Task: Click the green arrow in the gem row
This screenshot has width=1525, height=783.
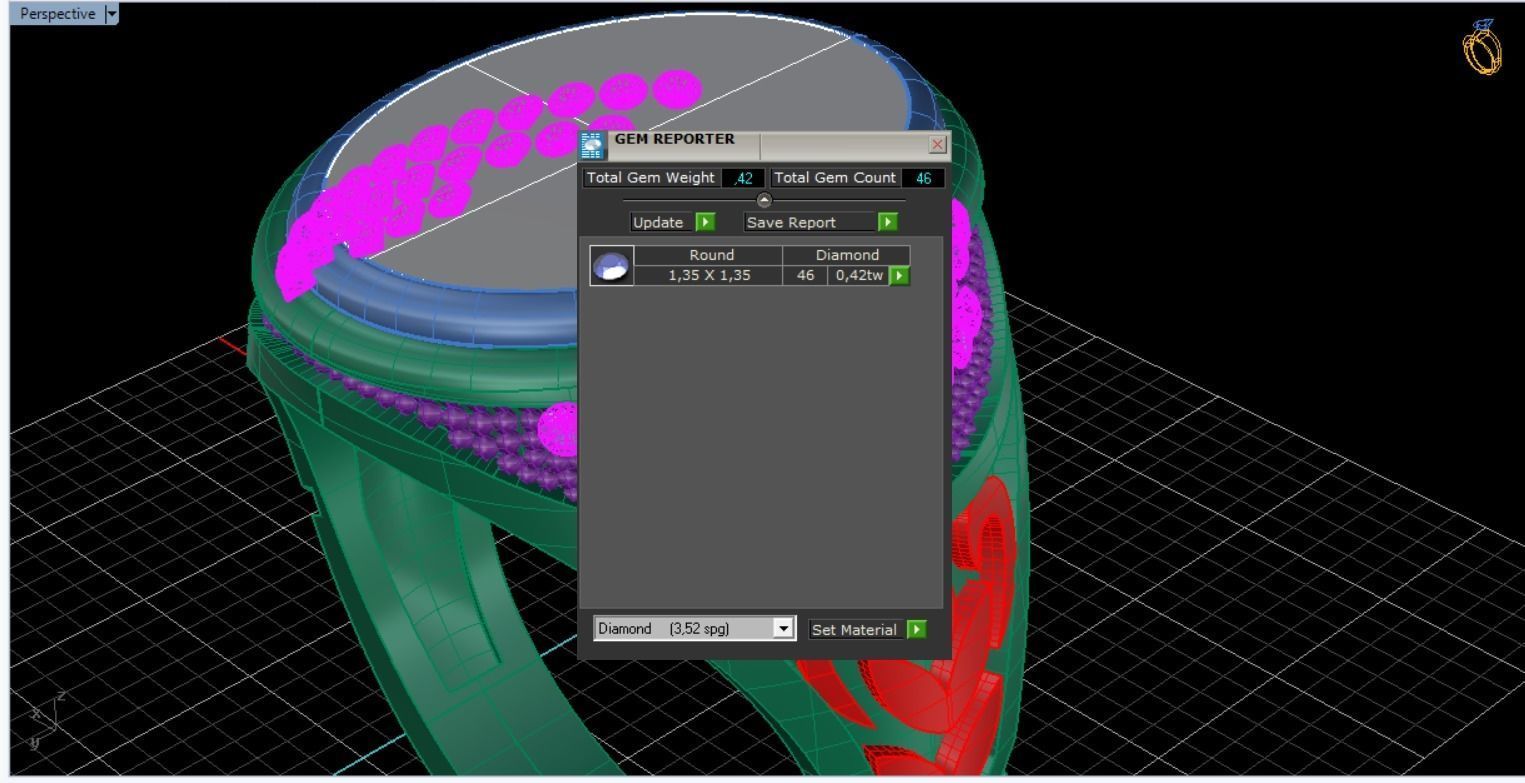Action: [x=899, y=275]
